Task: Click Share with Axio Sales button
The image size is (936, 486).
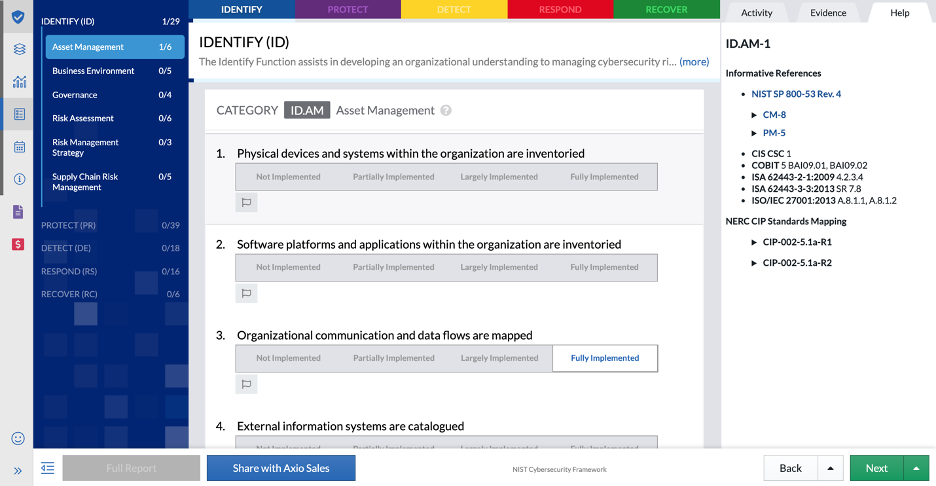Action: [x=281, y=468]
